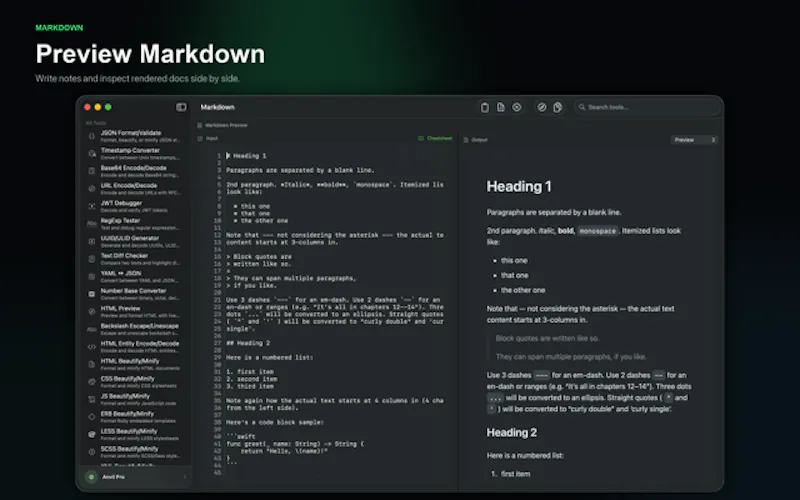Open Timestamp Converter tool

[134, 154]
